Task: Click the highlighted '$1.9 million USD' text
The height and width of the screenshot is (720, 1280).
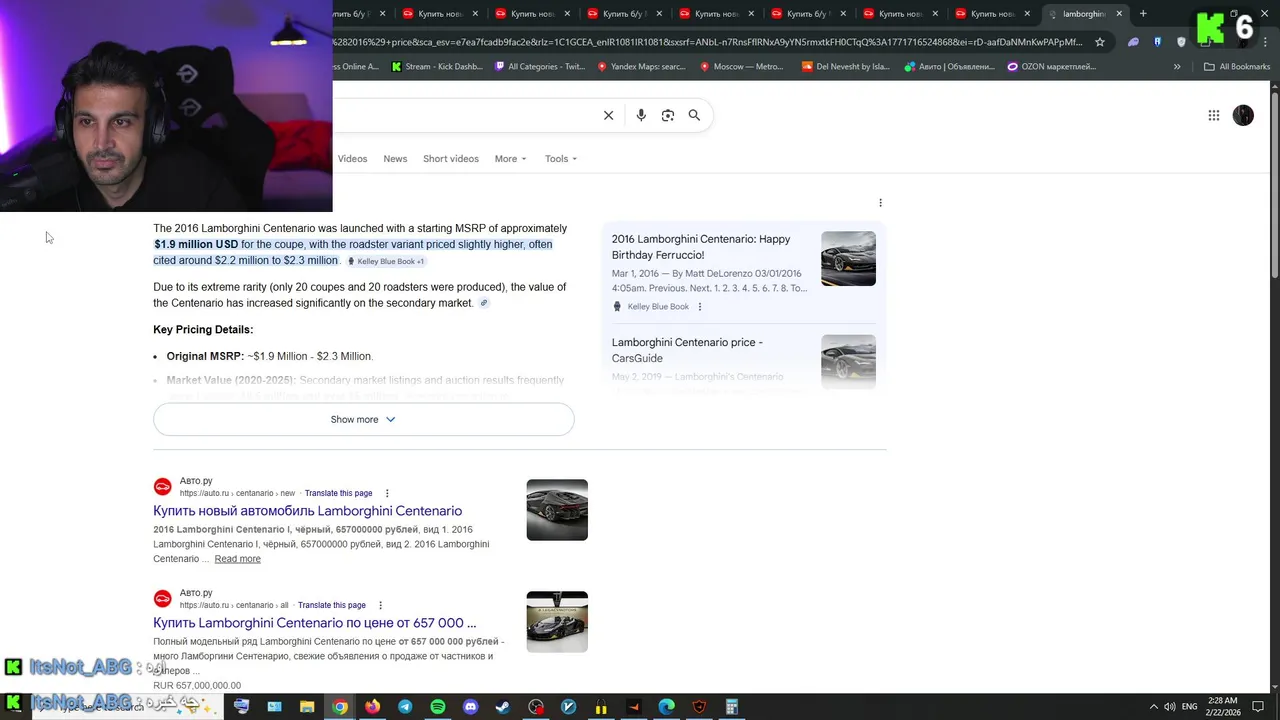Action: point(196,244)
